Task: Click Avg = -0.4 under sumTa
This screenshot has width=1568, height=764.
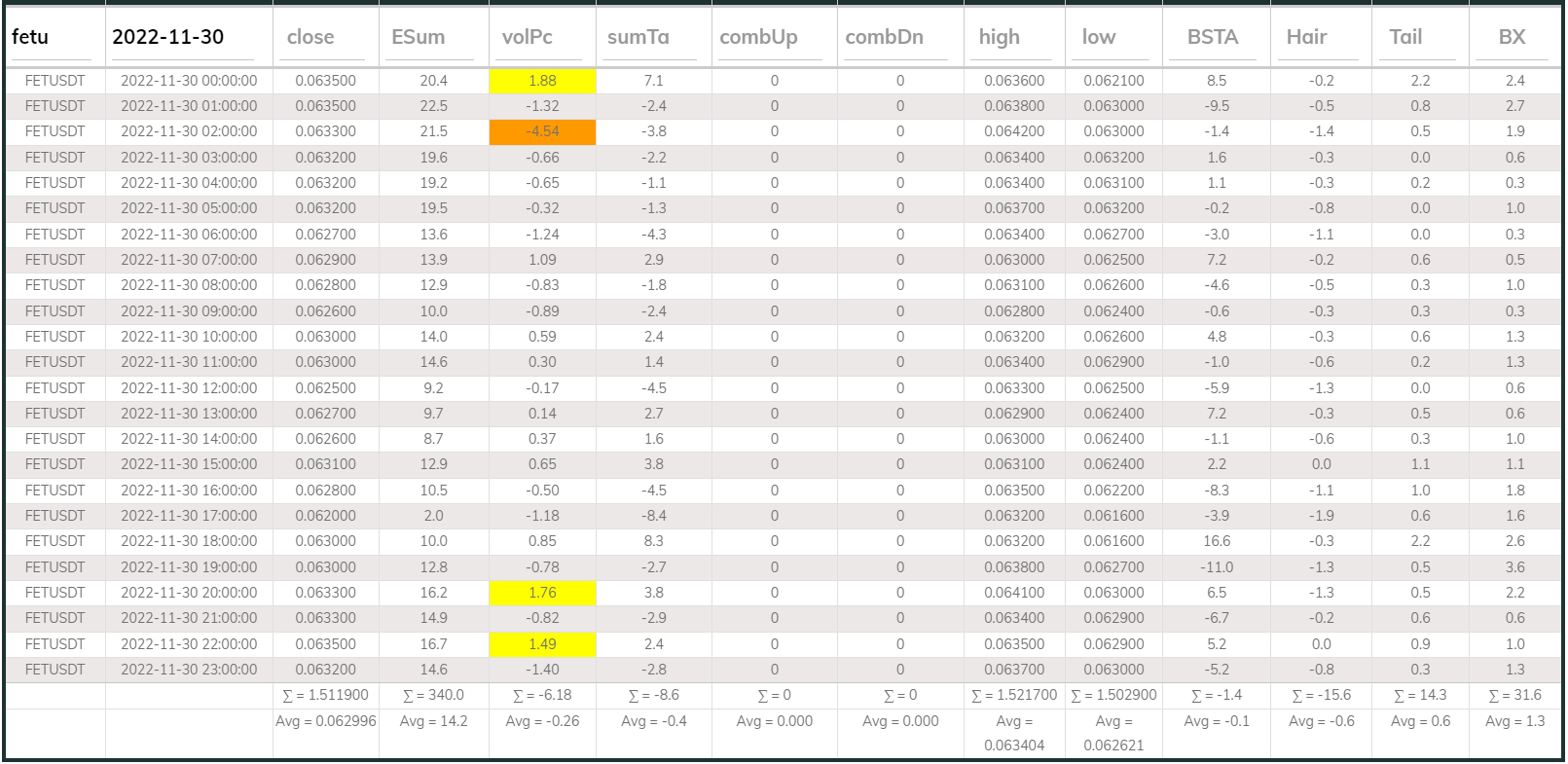Action: point(654,721)
